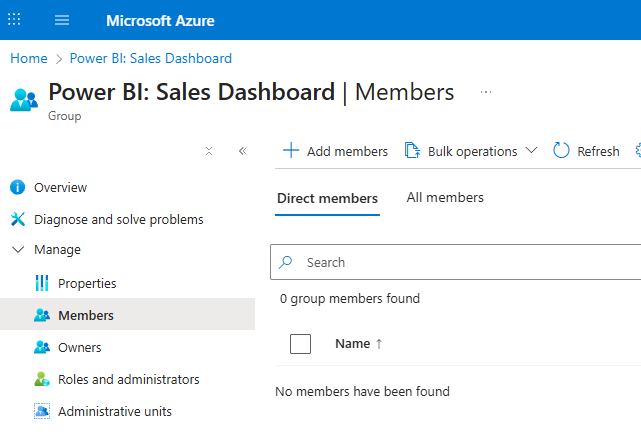Open the more options ellipsis
Image resolution: width=641 pixels, height=434 pixels.
coord(486,92)
